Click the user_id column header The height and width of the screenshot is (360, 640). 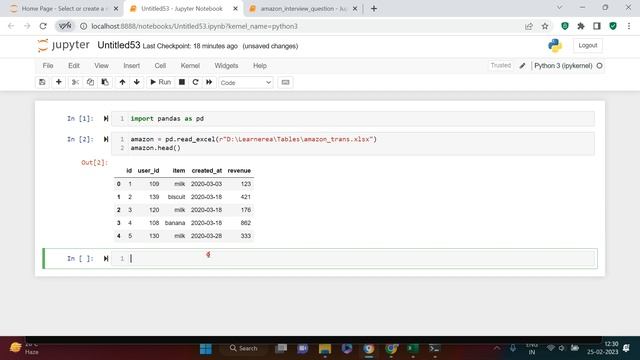coord(148,171)
